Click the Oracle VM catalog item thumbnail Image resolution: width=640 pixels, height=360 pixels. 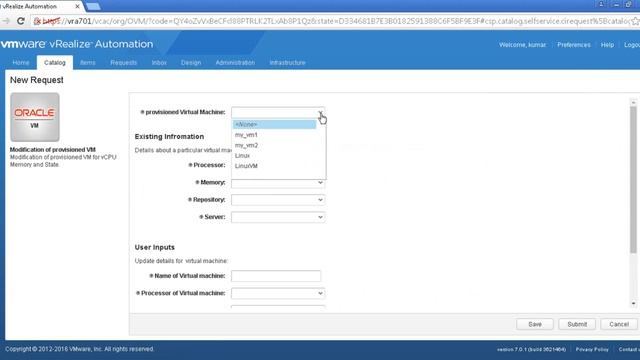(x=35, y=117)
